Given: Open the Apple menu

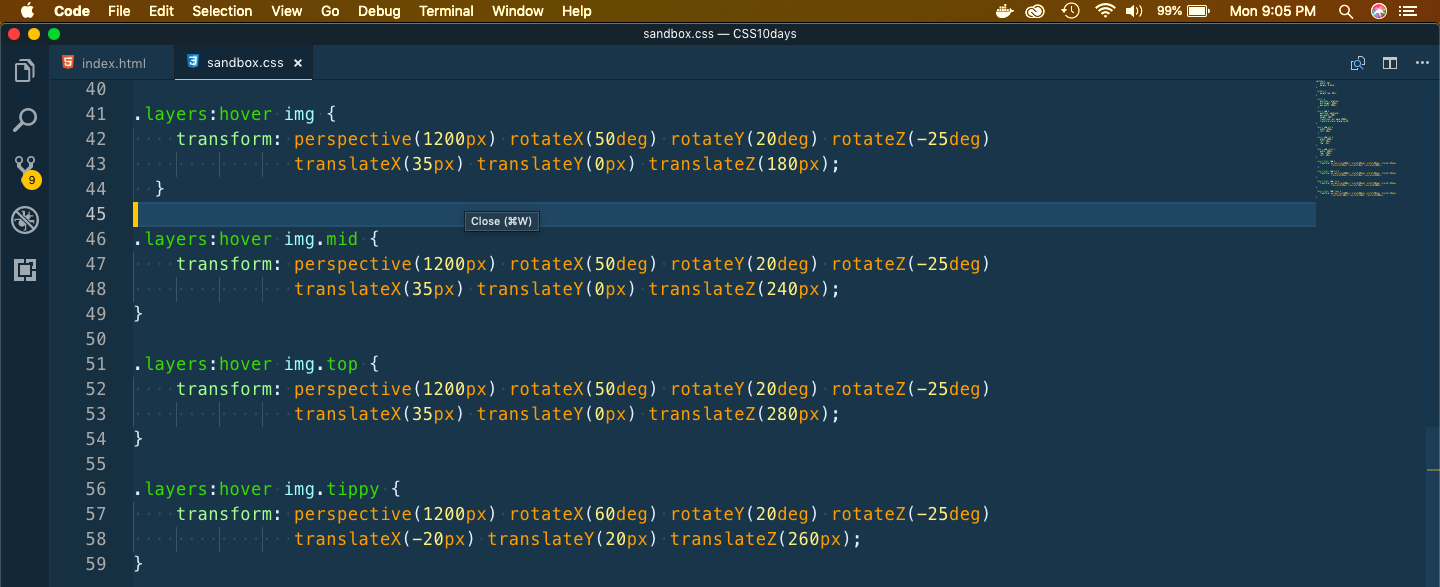Looking at the screenshot, I should pos(27,11).
